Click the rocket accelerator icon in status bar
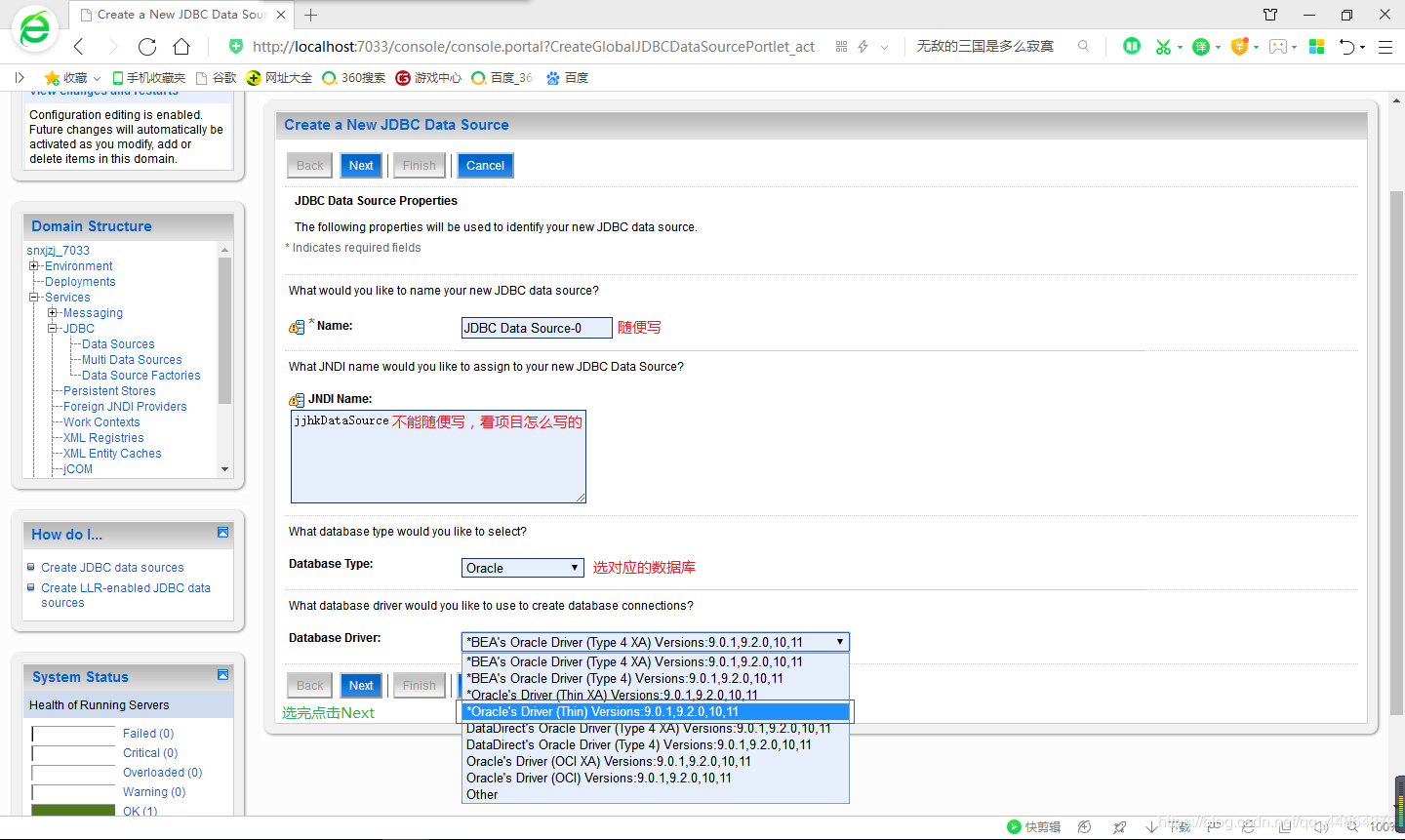 (x=1120, y=826)
